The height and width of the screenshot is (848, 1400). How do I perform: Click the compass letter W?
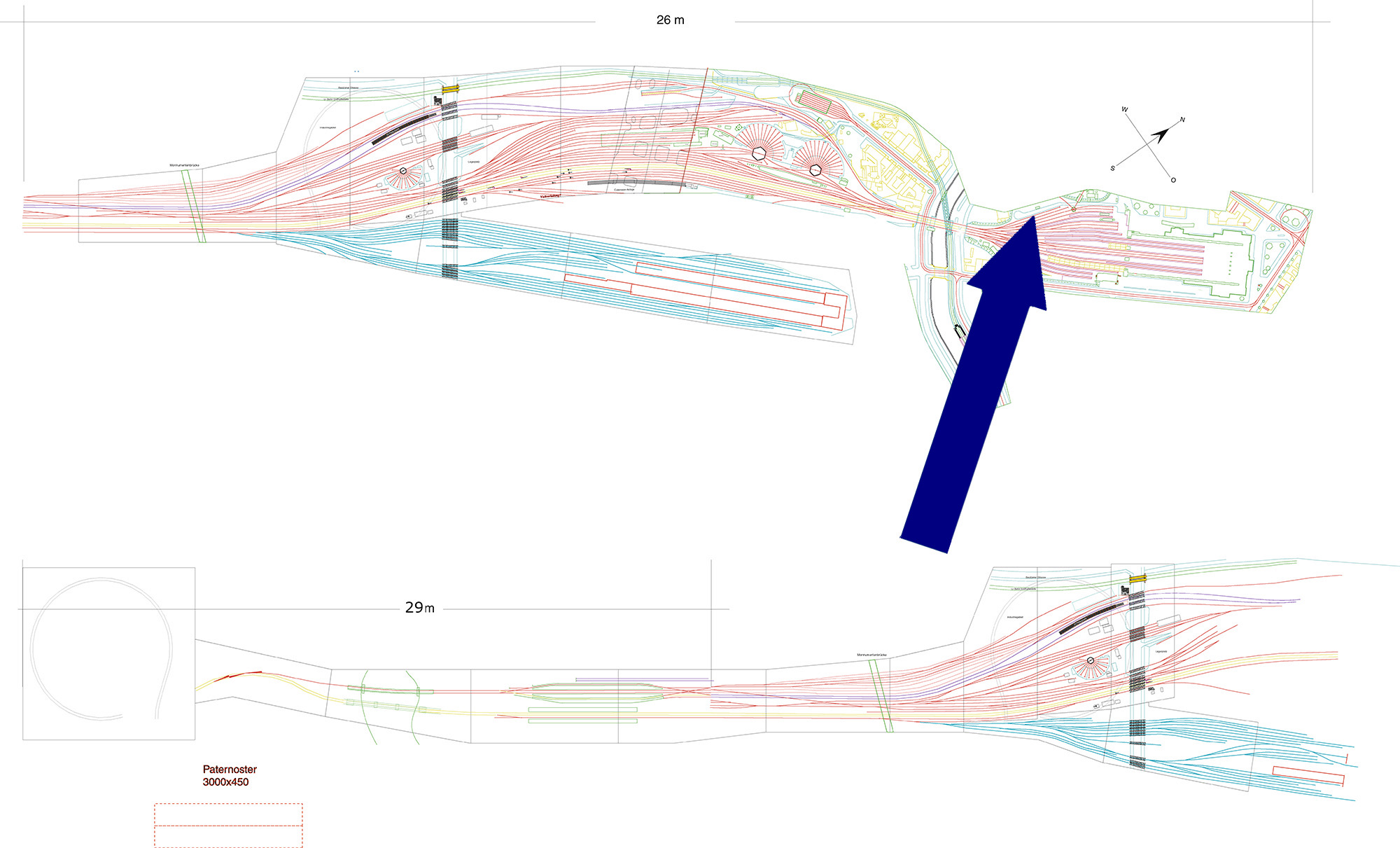1125,109
